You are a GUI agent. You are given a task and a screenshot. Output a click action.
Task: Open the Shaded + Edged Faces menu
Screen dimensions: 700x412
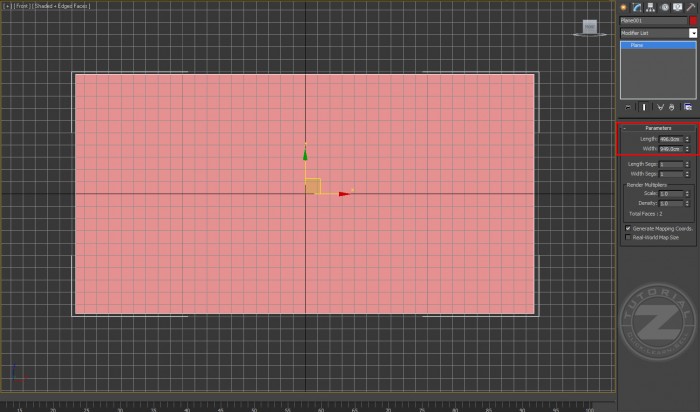click(x=61, y=6)
